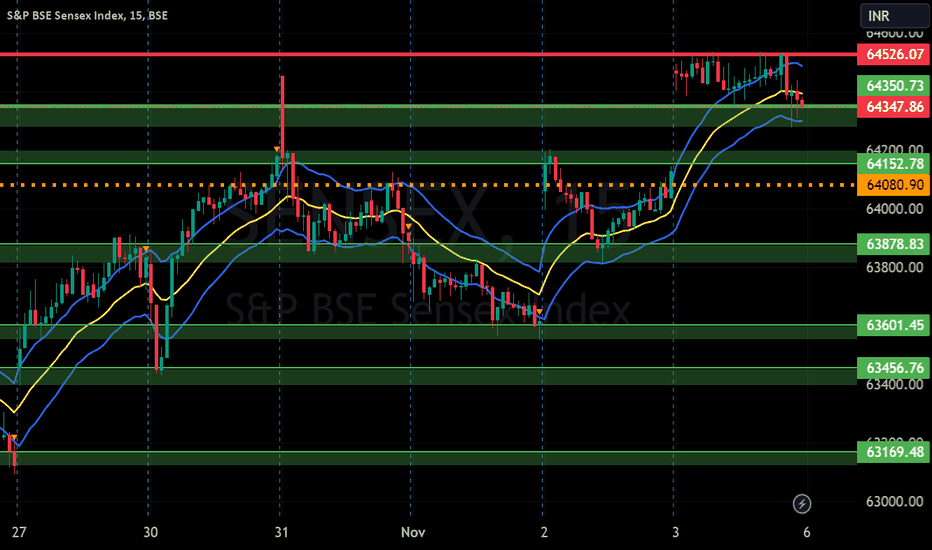Select the red 64526.07 price label
Image resolution: width=932 pixels, height=550 pixels.
point(894,55)
